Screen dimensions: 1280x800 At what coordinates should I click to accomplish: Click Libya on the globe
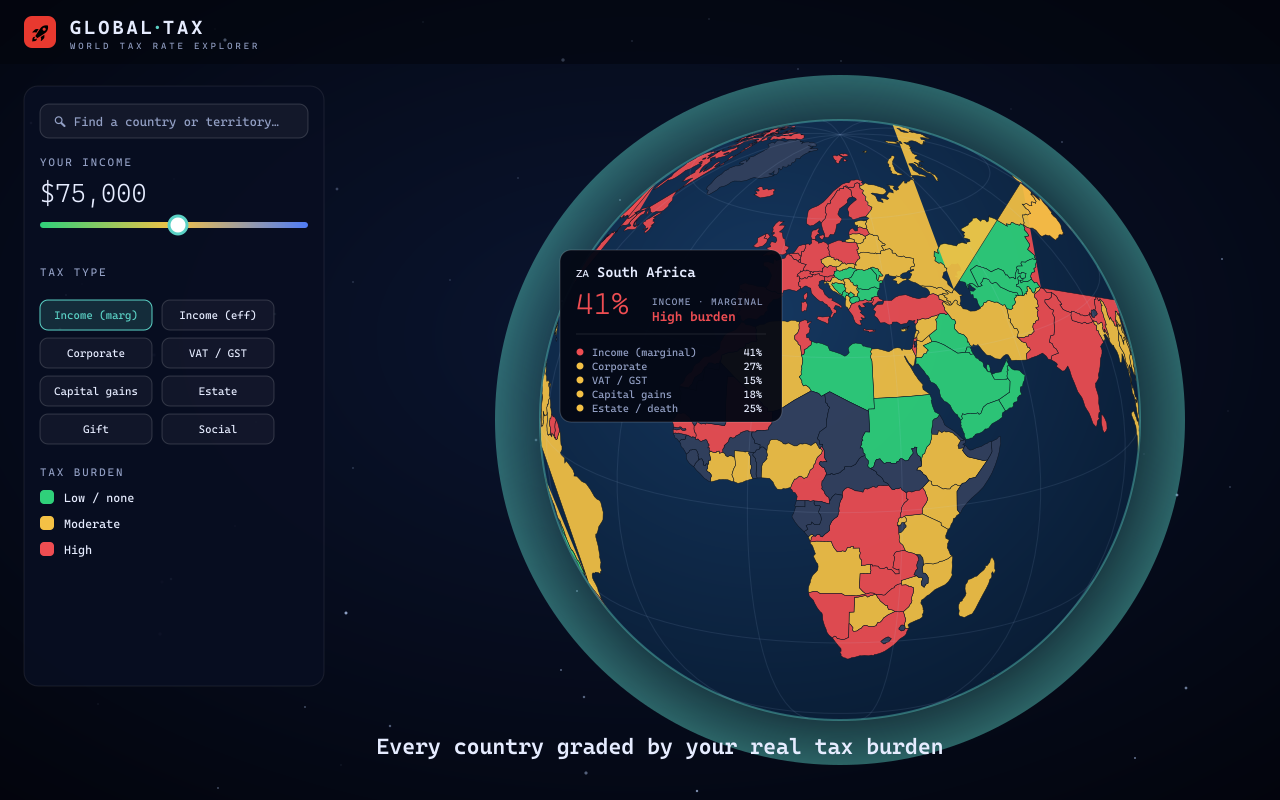pyautogui.click(x=838, y=374)
